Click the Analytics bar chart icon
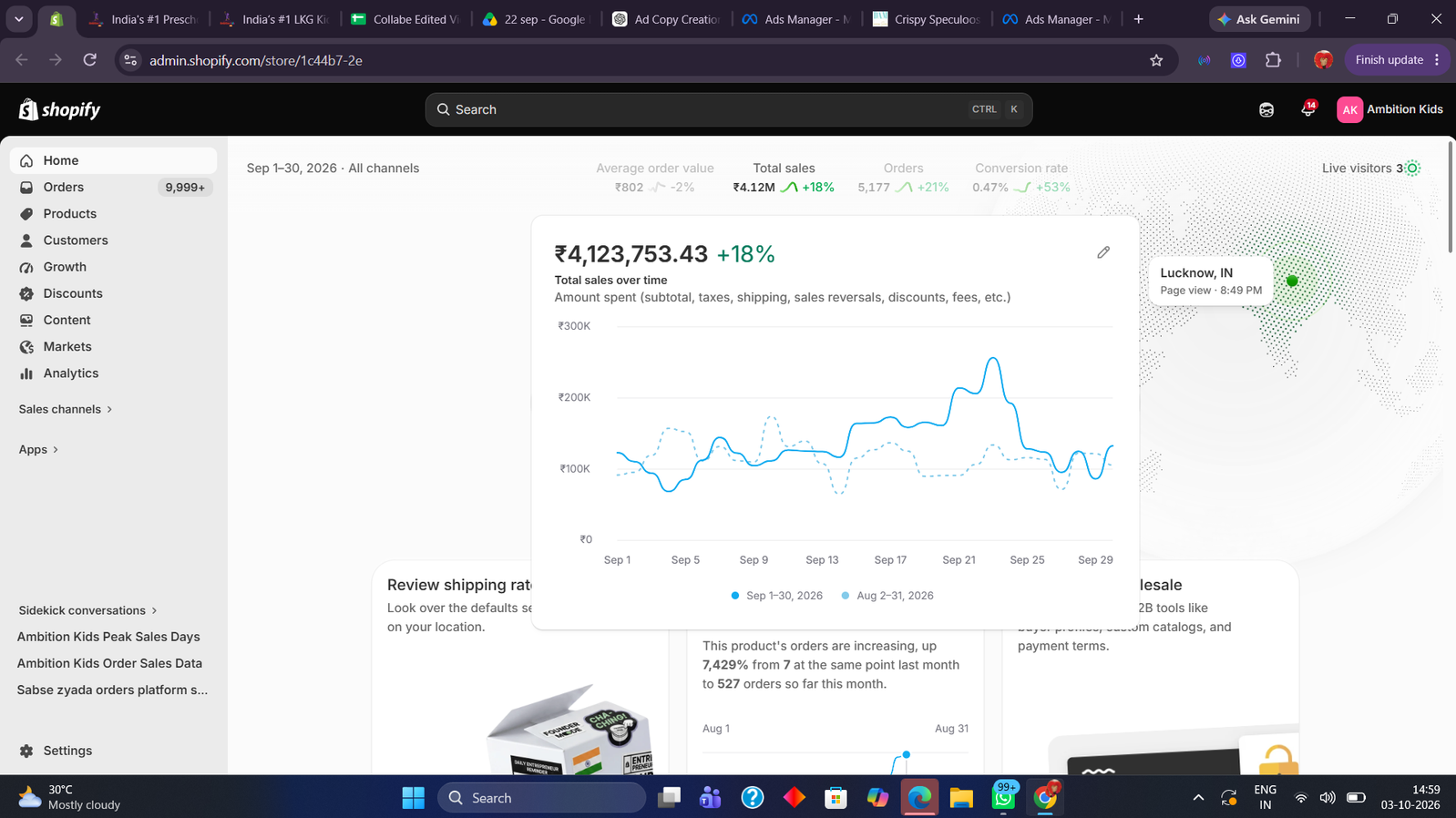Viewport: 1456px width, 818px height. [26, 373]
